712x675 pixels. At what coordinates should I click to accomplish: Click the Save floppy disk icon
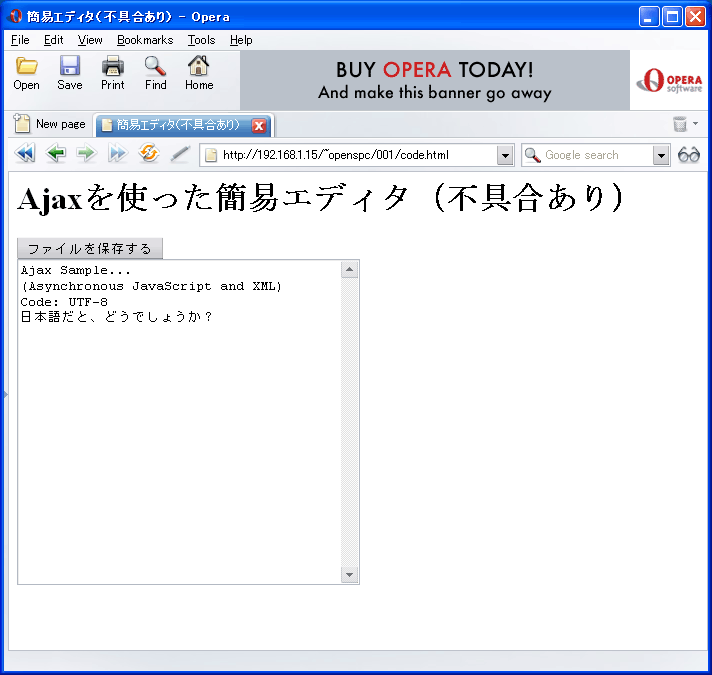[x=70, y=66]
